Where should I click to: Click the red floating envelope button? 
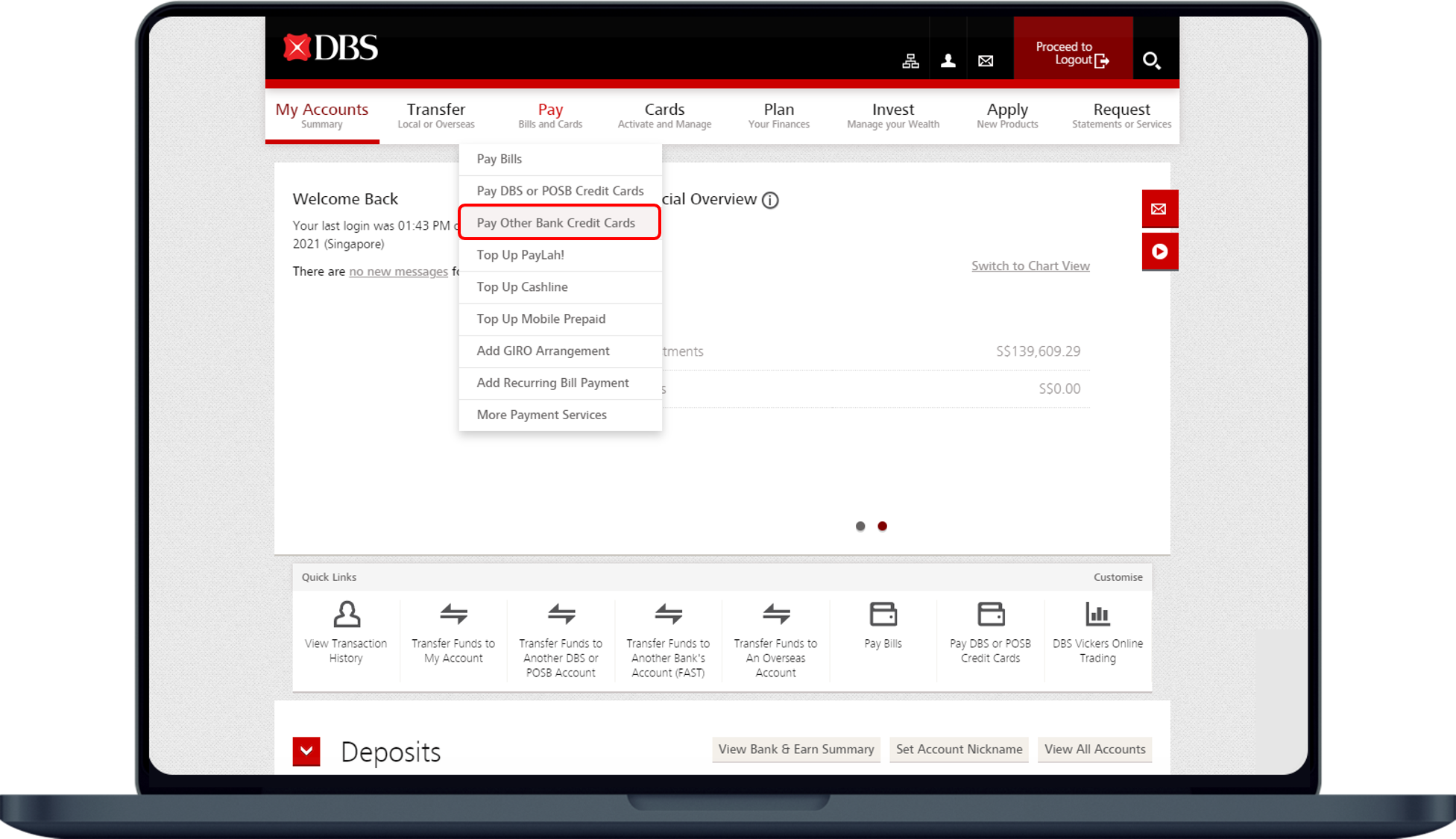pos(1159,209)
